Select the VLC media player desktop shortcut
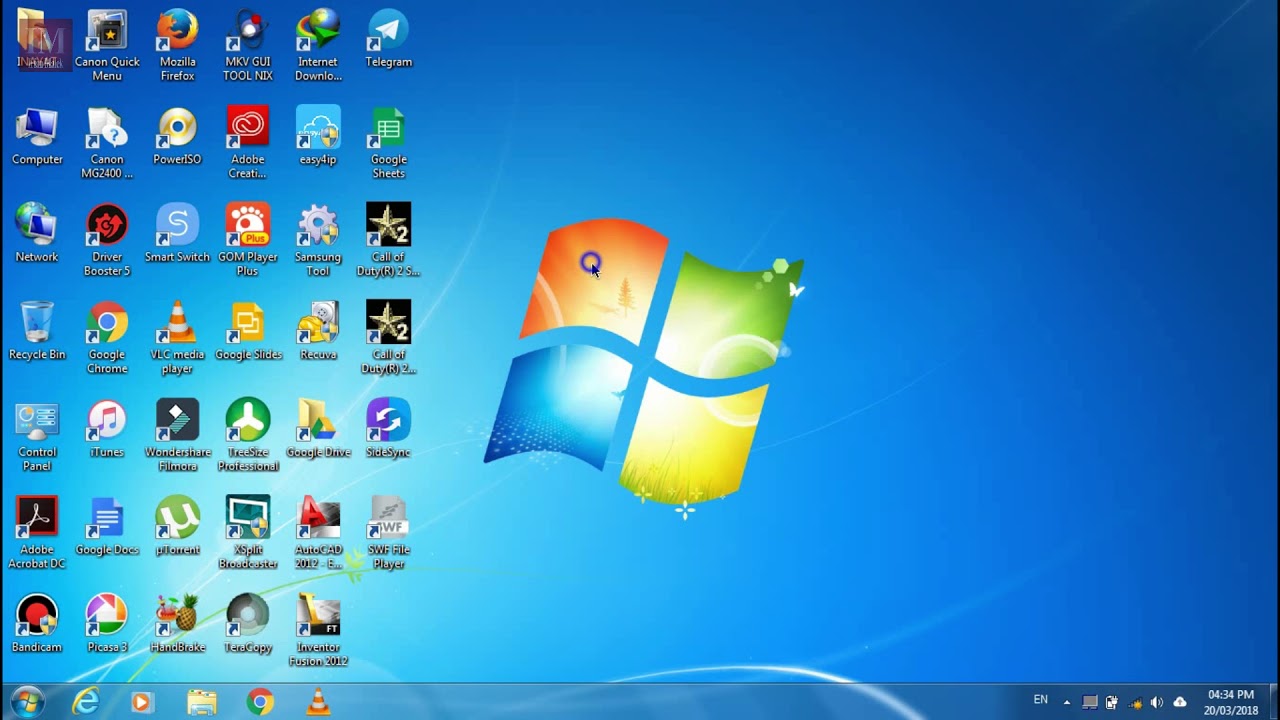Image resolution: width=1280 pixels, height=720 pixels. 177,338
